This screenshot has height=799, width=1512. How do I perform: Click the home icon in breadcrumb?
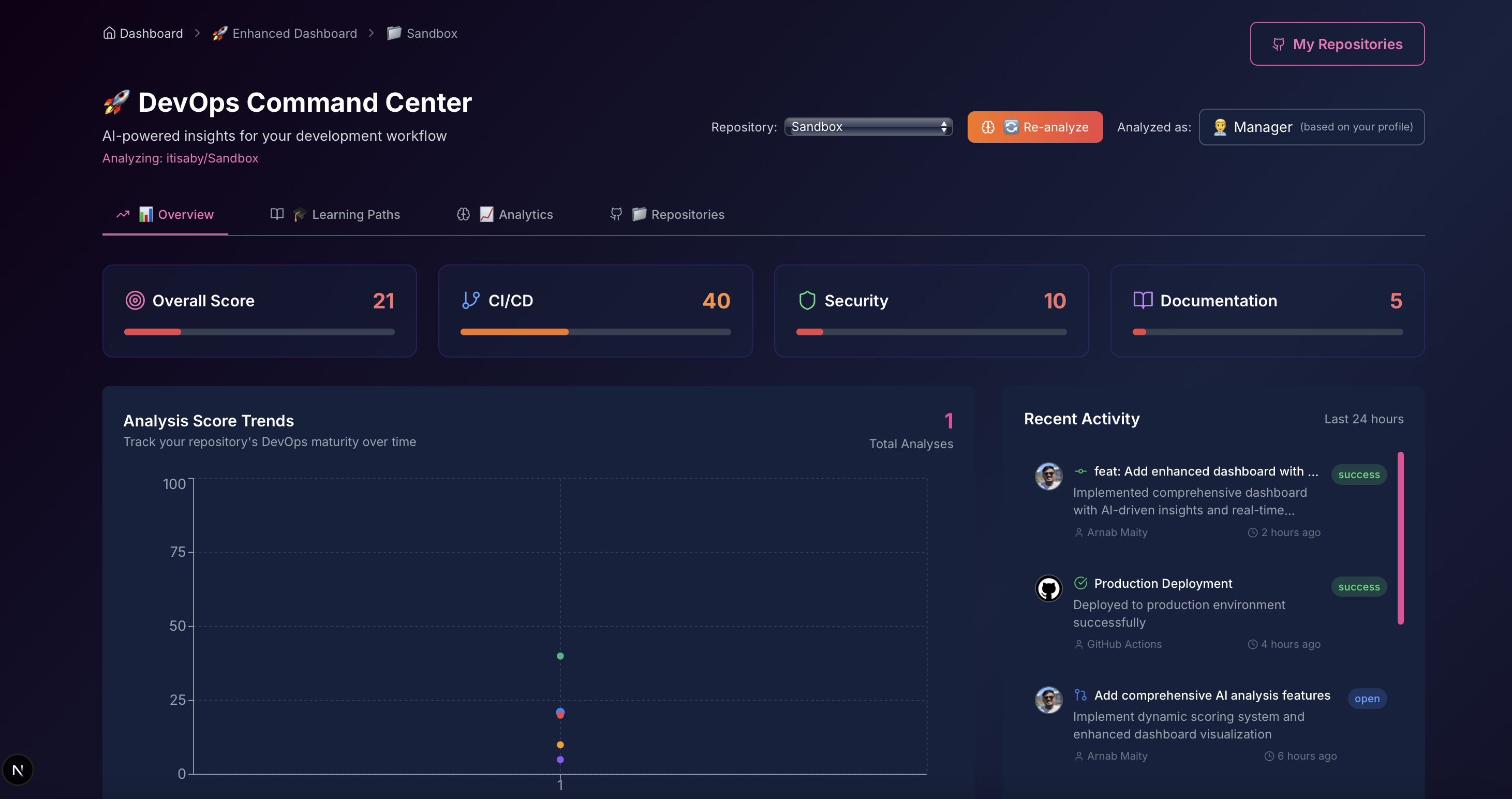tap(109, 34)
